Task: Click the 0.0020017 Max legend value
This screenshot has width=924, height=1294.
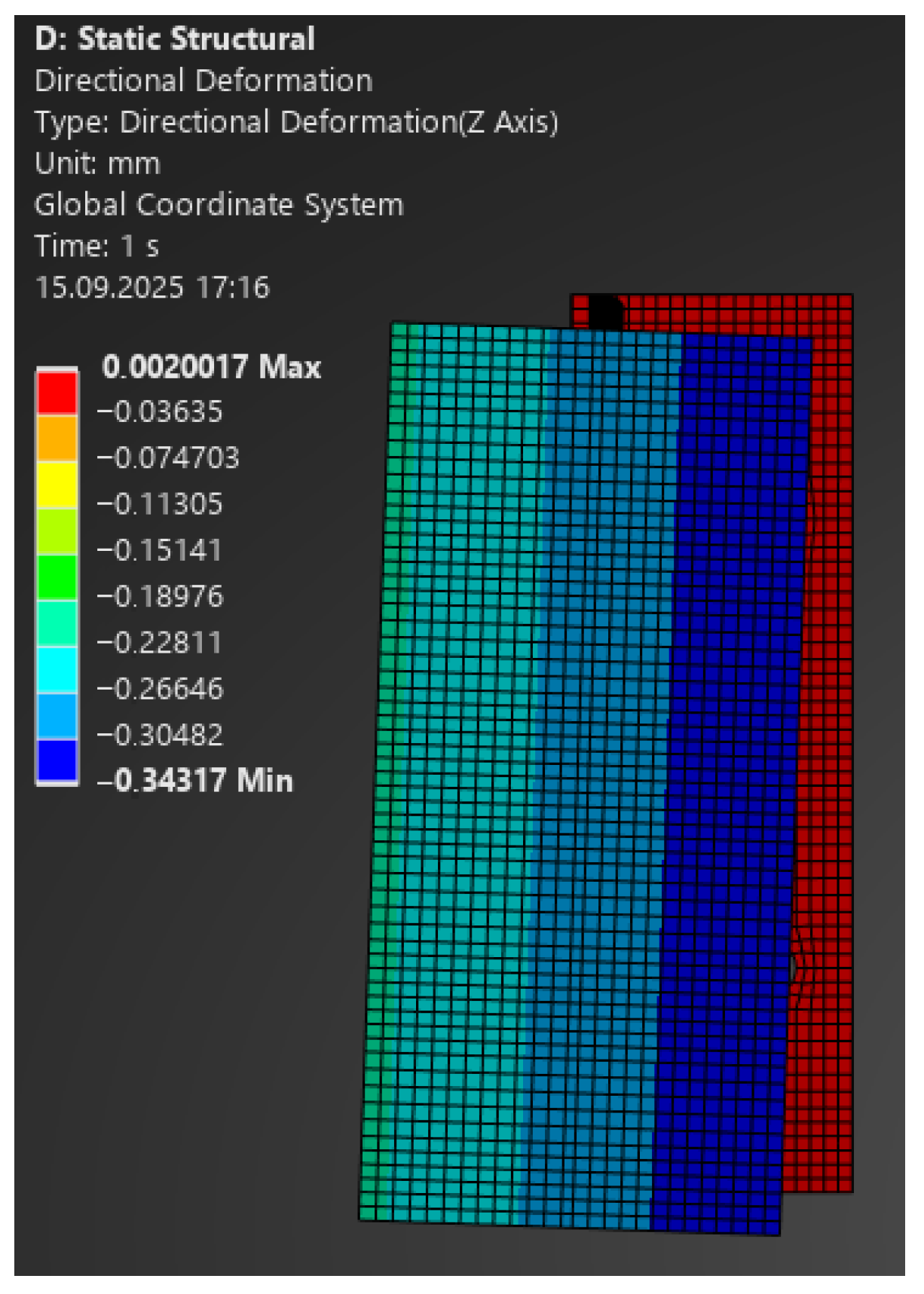Action: tap(211, 367)
